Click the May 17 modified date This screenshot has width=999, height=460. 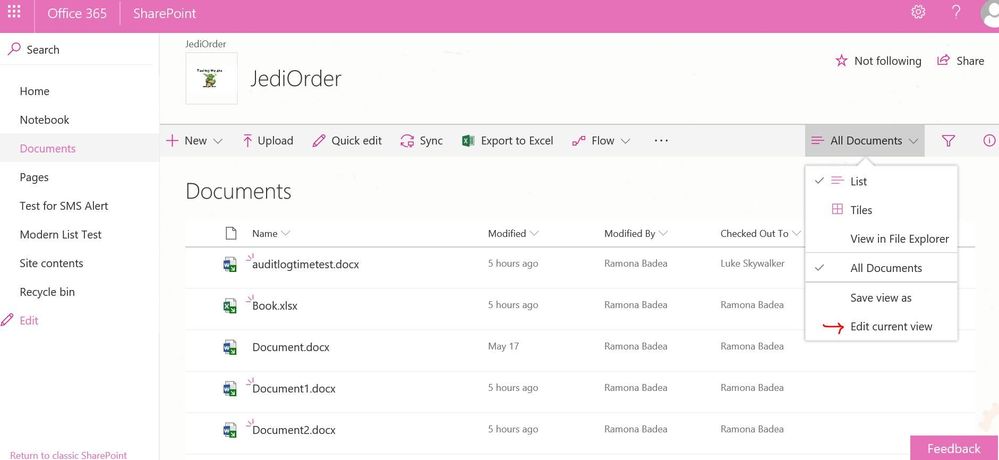pyautogui.click(x=503, y=346)
